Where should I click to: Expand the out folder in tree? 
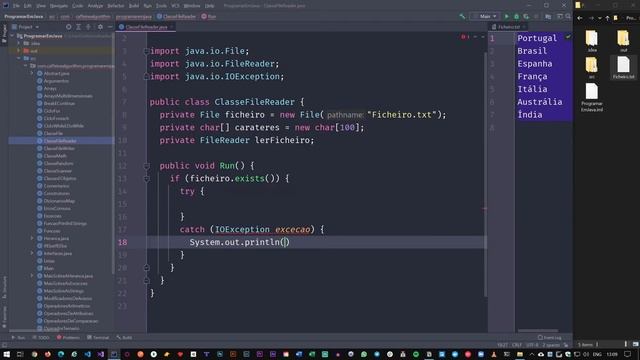(x=19, y=51)
